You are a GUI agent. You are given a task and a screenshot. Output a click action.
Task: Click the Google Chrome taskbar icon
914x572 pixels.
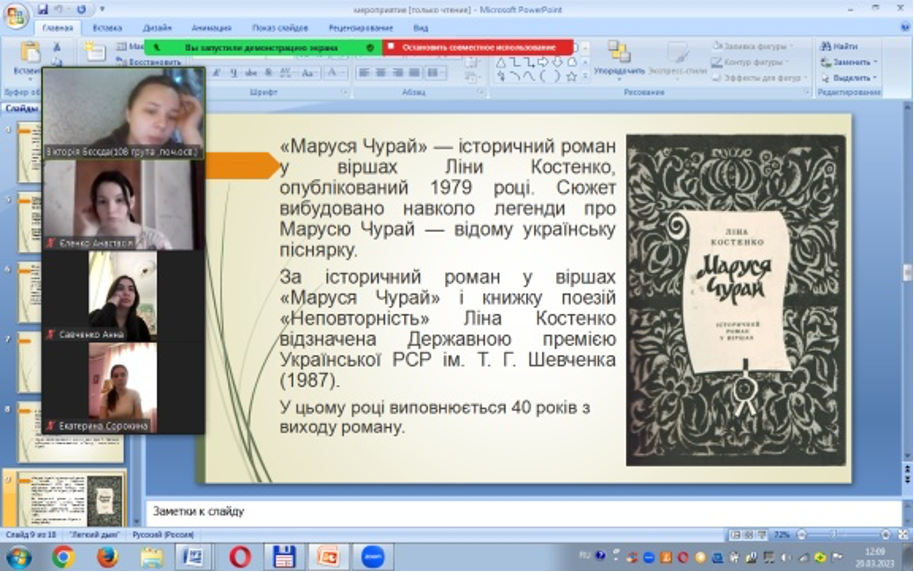pos(63,556)
